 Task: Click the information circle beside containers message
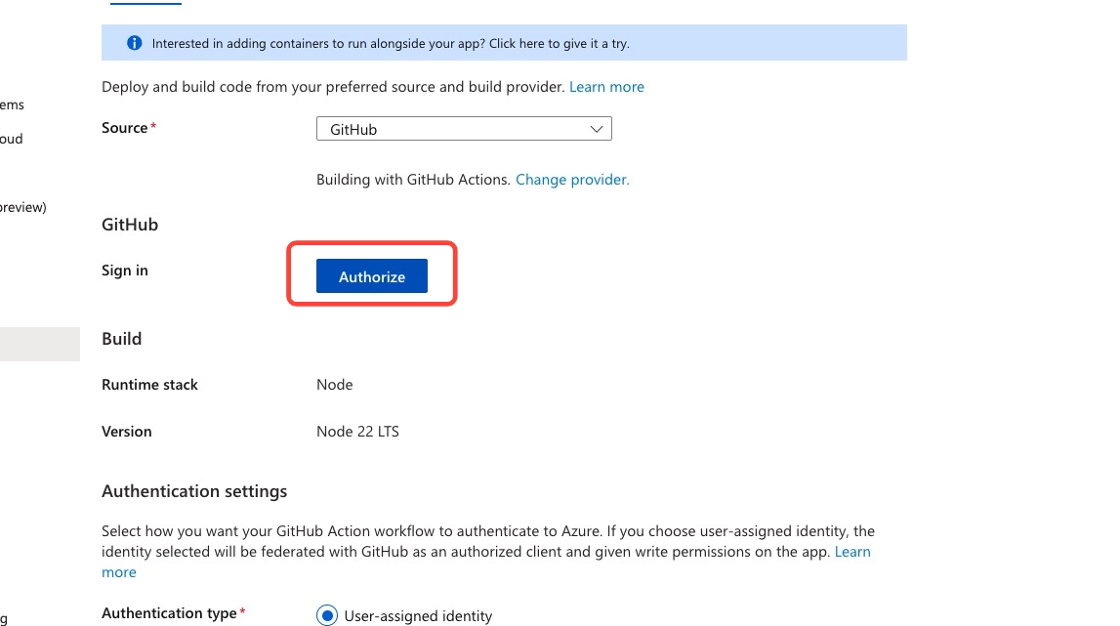click(x=136, y=43)
